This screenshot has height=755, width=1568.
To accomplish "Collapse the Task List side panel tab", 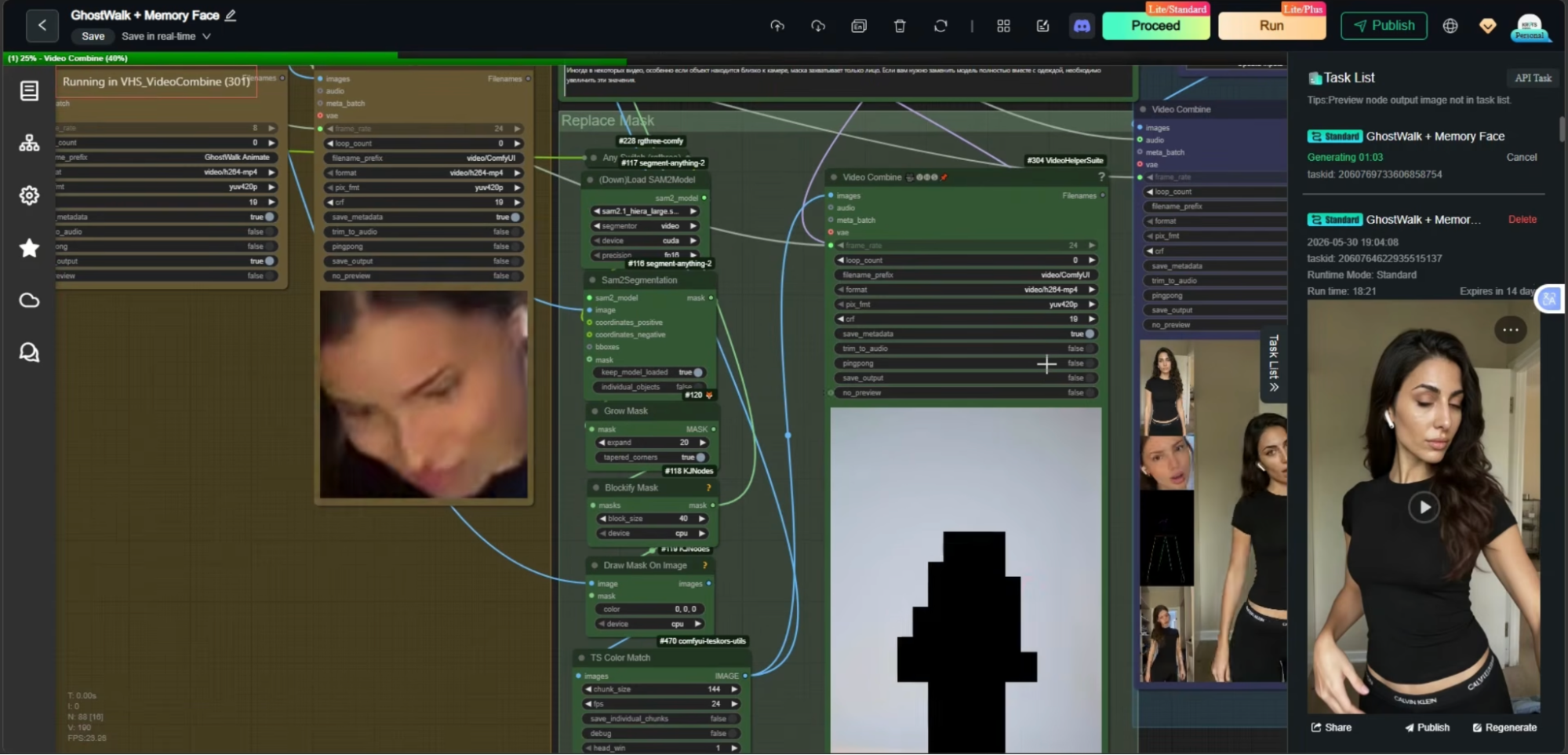I will [x=1273, y=363].
